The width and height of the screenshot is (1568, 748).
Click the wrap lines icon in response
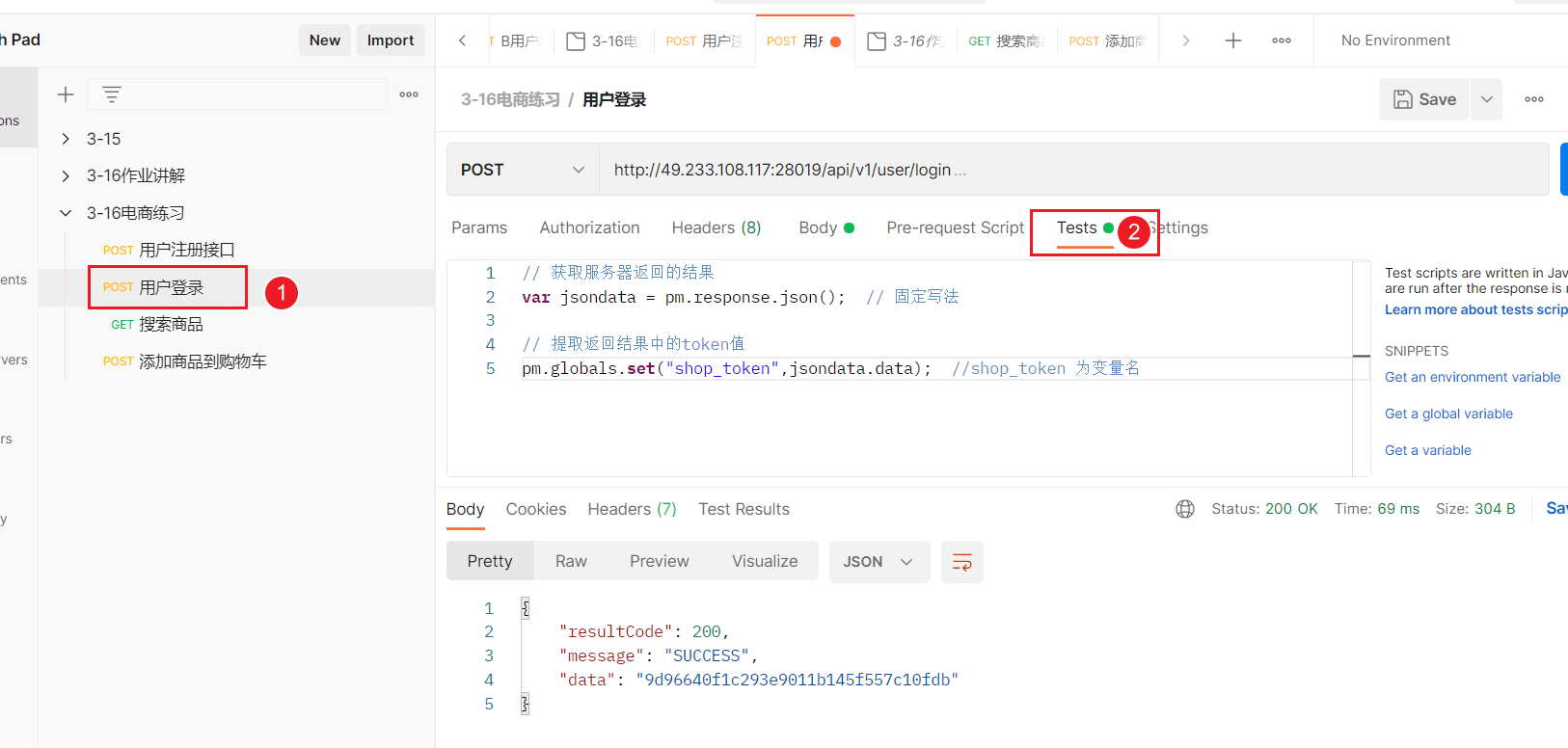[x=962, y=562]
